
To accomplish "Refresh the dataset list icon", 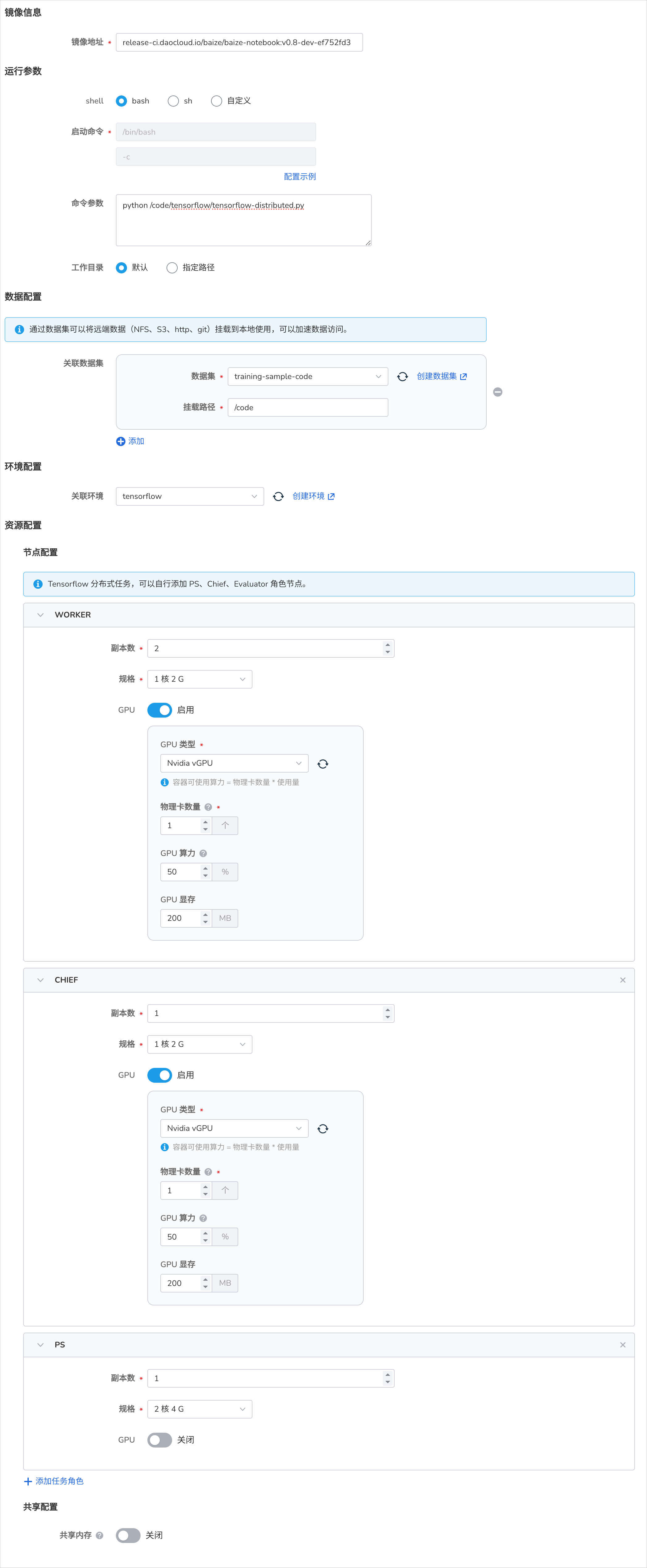I will click(402, 377).
